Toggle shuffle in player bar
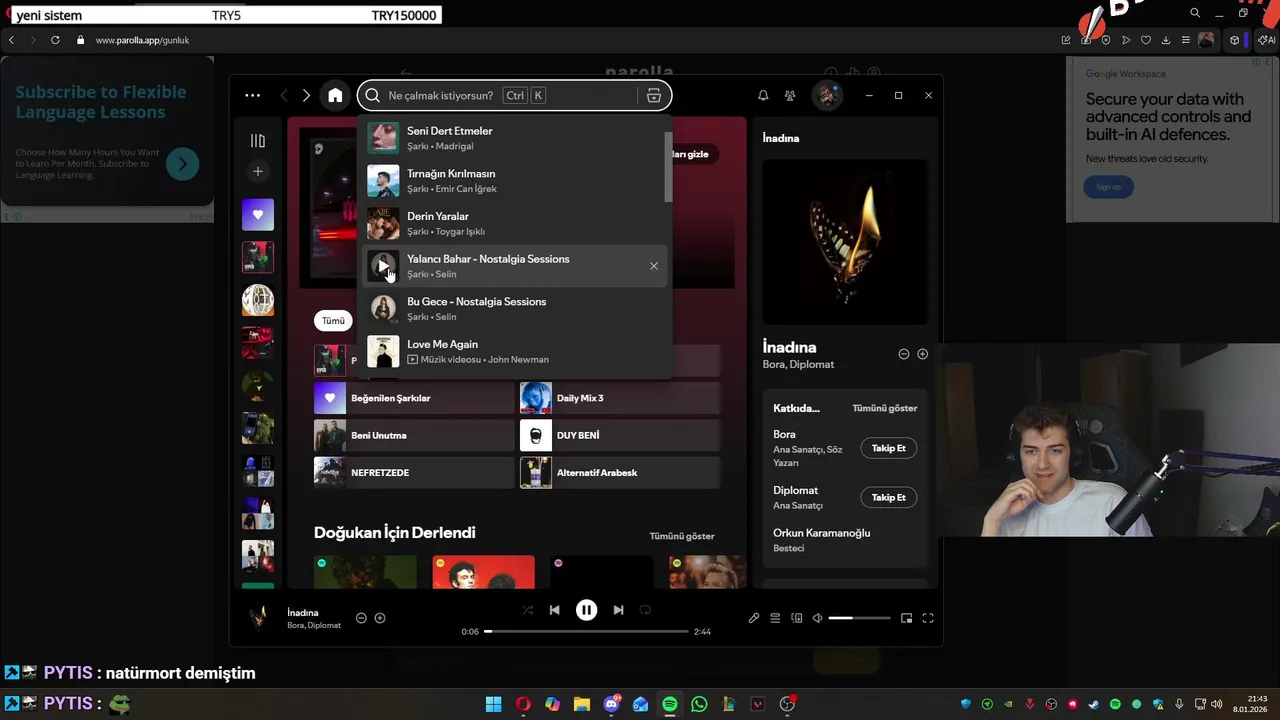Screen dimensions: 1280x720 pos(527,610)
